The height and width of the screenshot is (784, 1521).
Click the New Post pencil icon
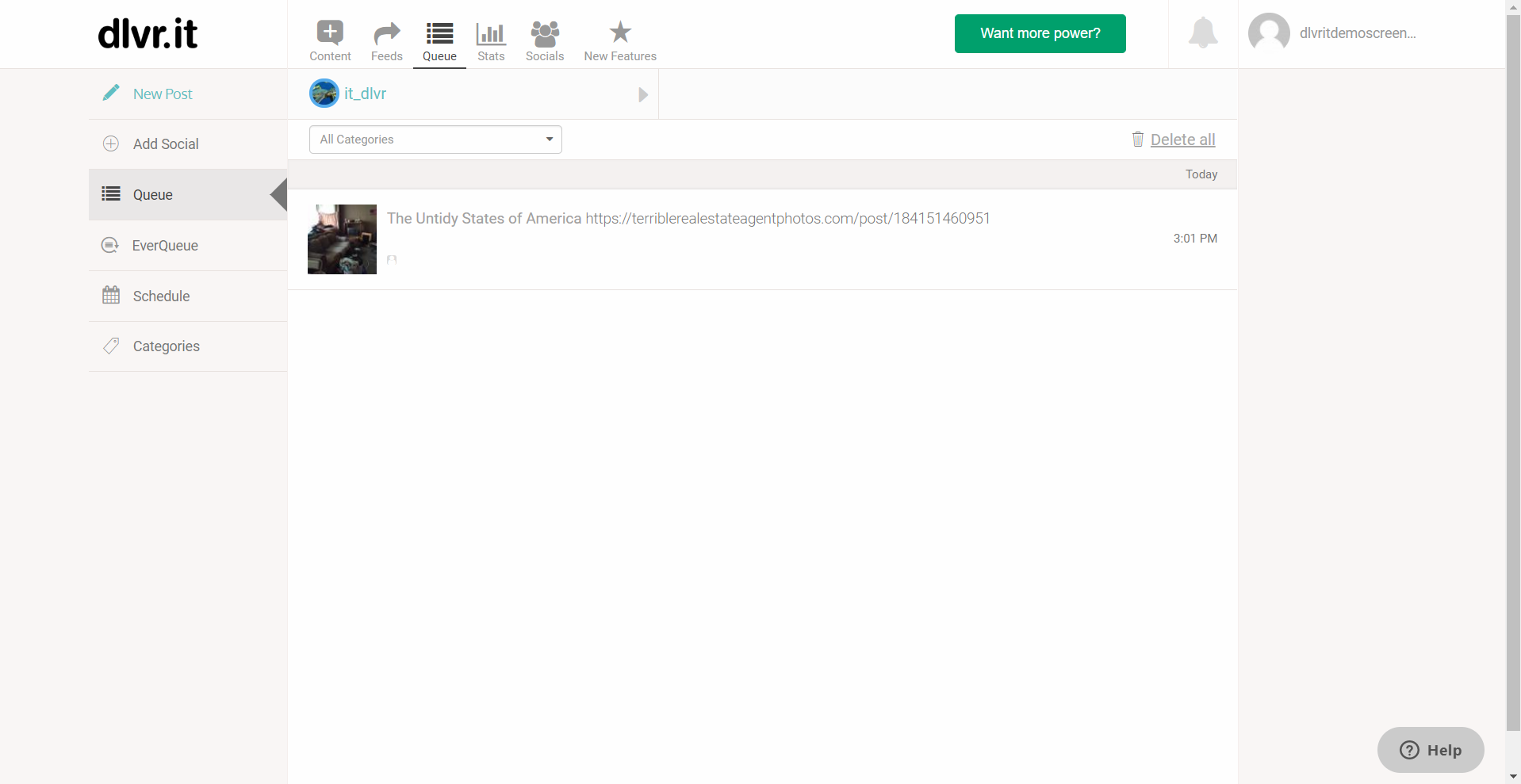(111, 93)
